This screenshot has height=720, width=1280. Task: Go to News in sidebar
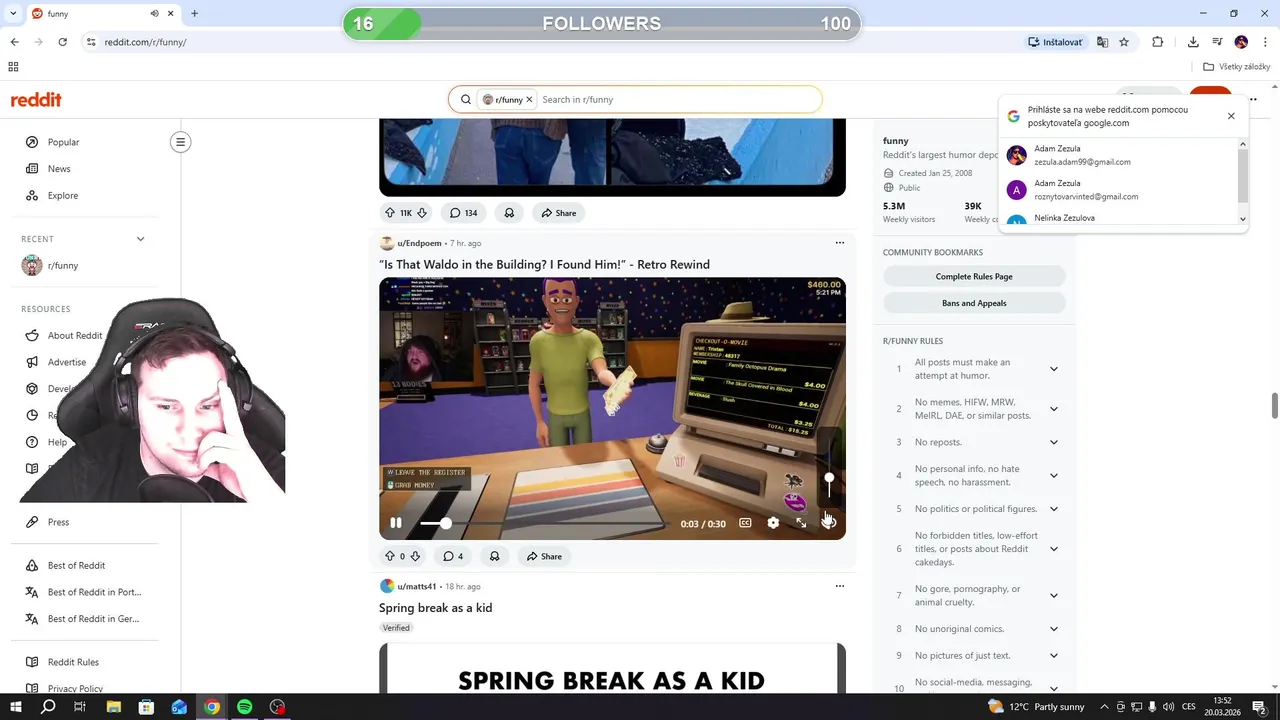(59, 169)
